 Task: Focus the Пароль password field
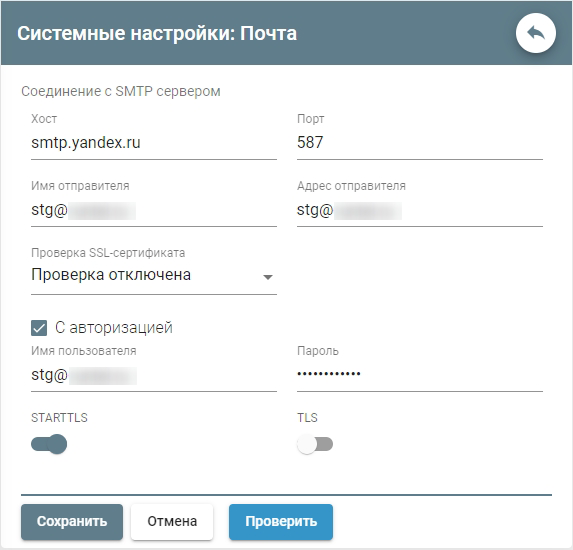(x=420, y=375)
